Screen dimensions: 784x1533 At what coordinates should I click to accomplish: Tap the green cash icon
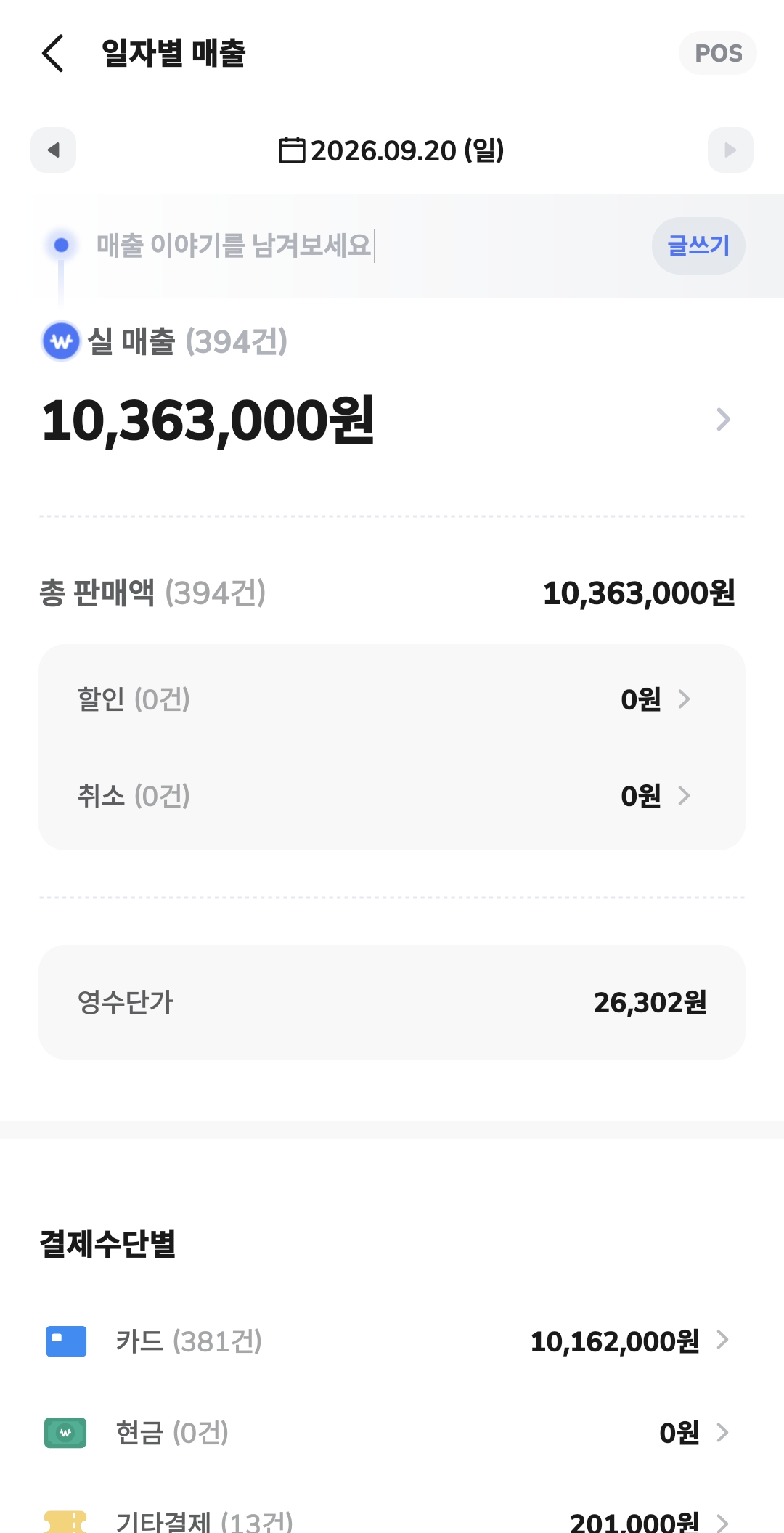coord(65,1433)
